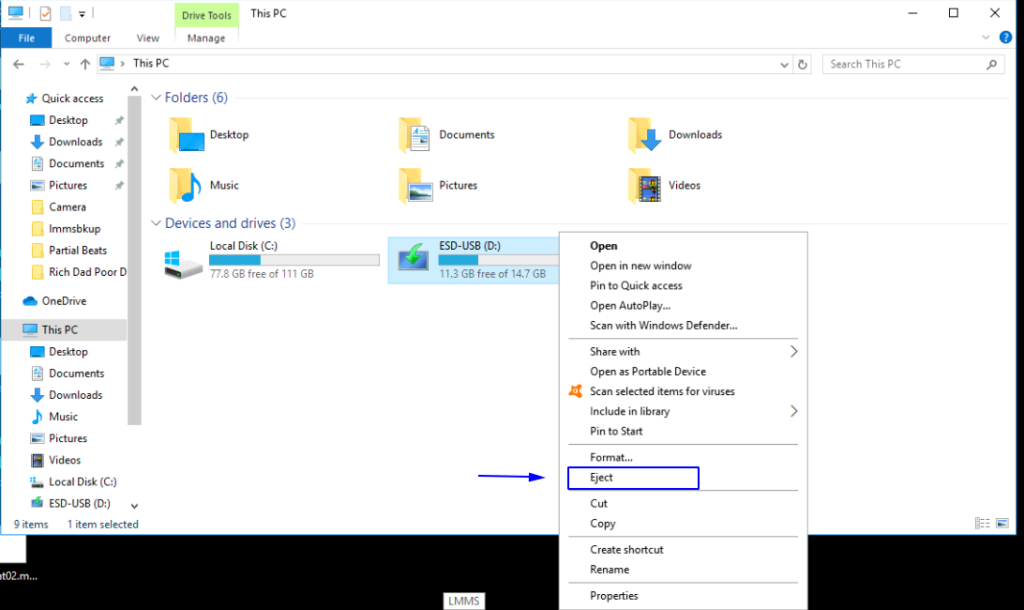Image resolution: width=1024 pixels, height=610 pixels.
Task: Expand the Share with submenu arrow
Action: [793, 351]
